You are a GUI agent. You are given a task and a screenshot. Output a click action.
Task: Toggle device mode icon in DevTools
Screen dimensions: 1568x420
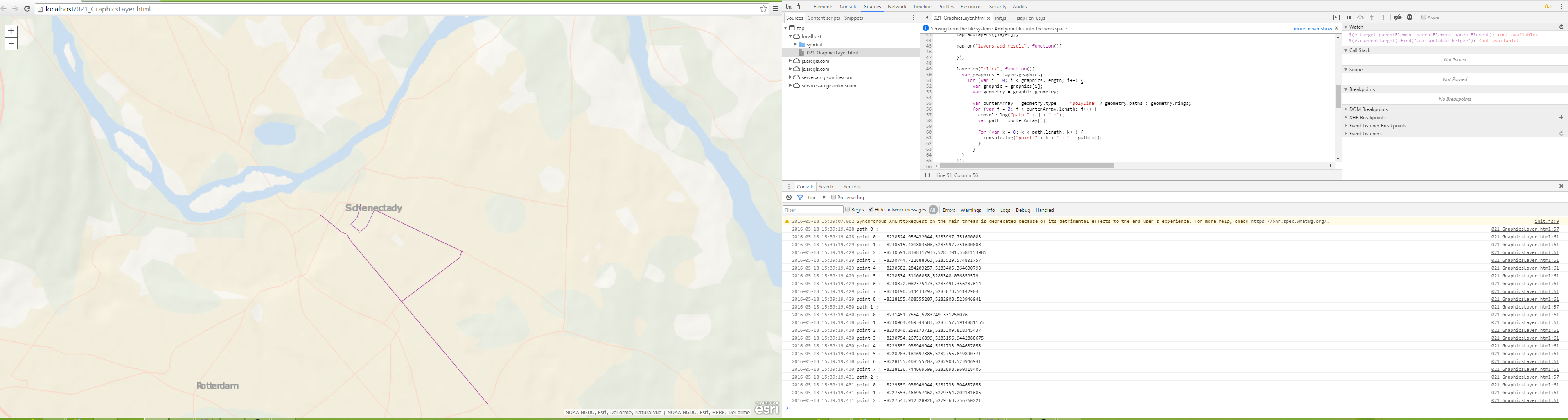pyautogui.click(x=801, y=7)
